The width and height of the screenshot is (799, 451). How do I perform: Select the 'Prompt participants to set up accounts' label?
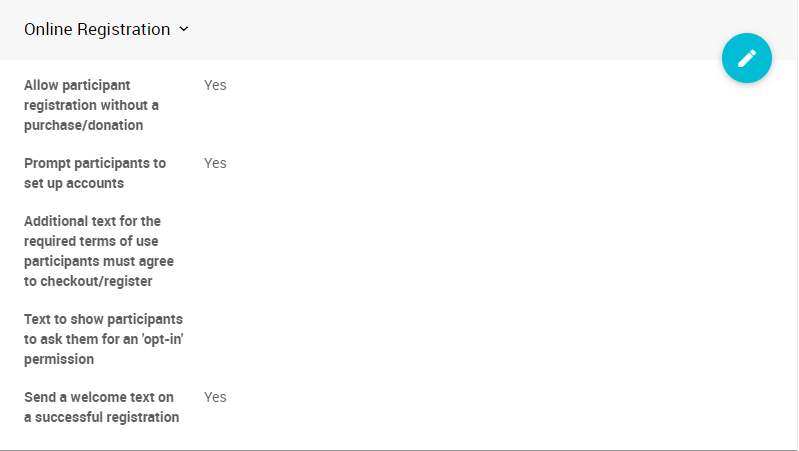pos(95,173)
